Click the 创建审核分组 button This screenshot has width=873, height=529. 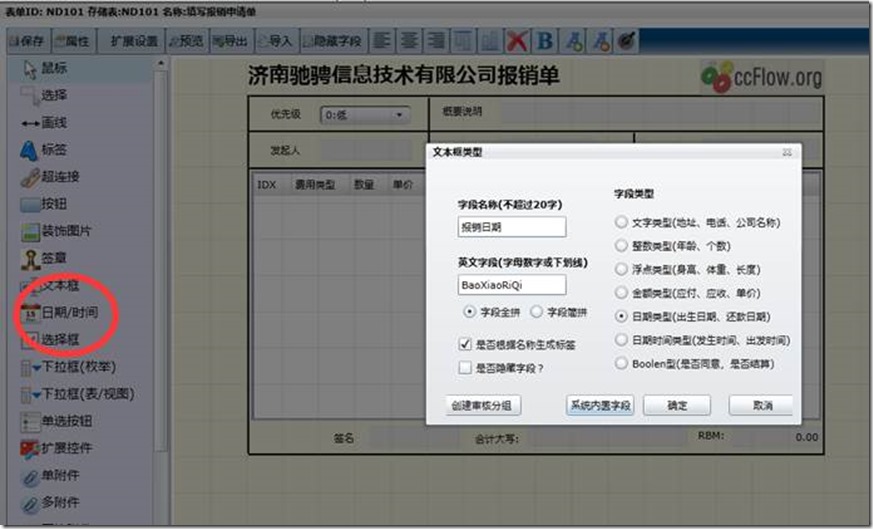point(483,405)
